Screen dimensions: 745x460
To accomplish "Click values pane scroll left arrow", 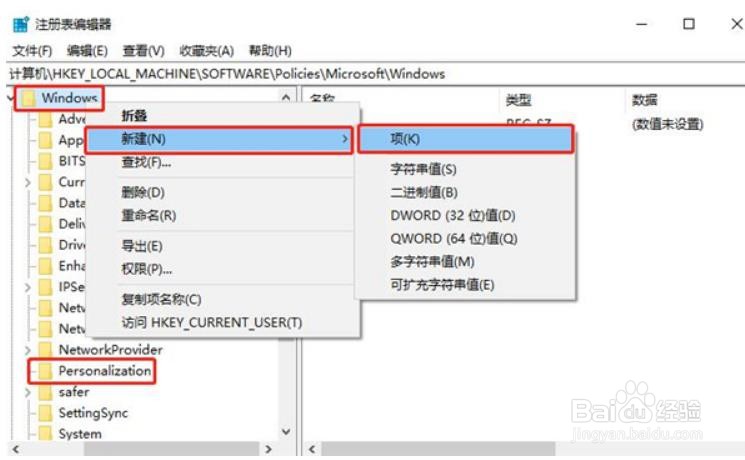I will click(312, 449).
